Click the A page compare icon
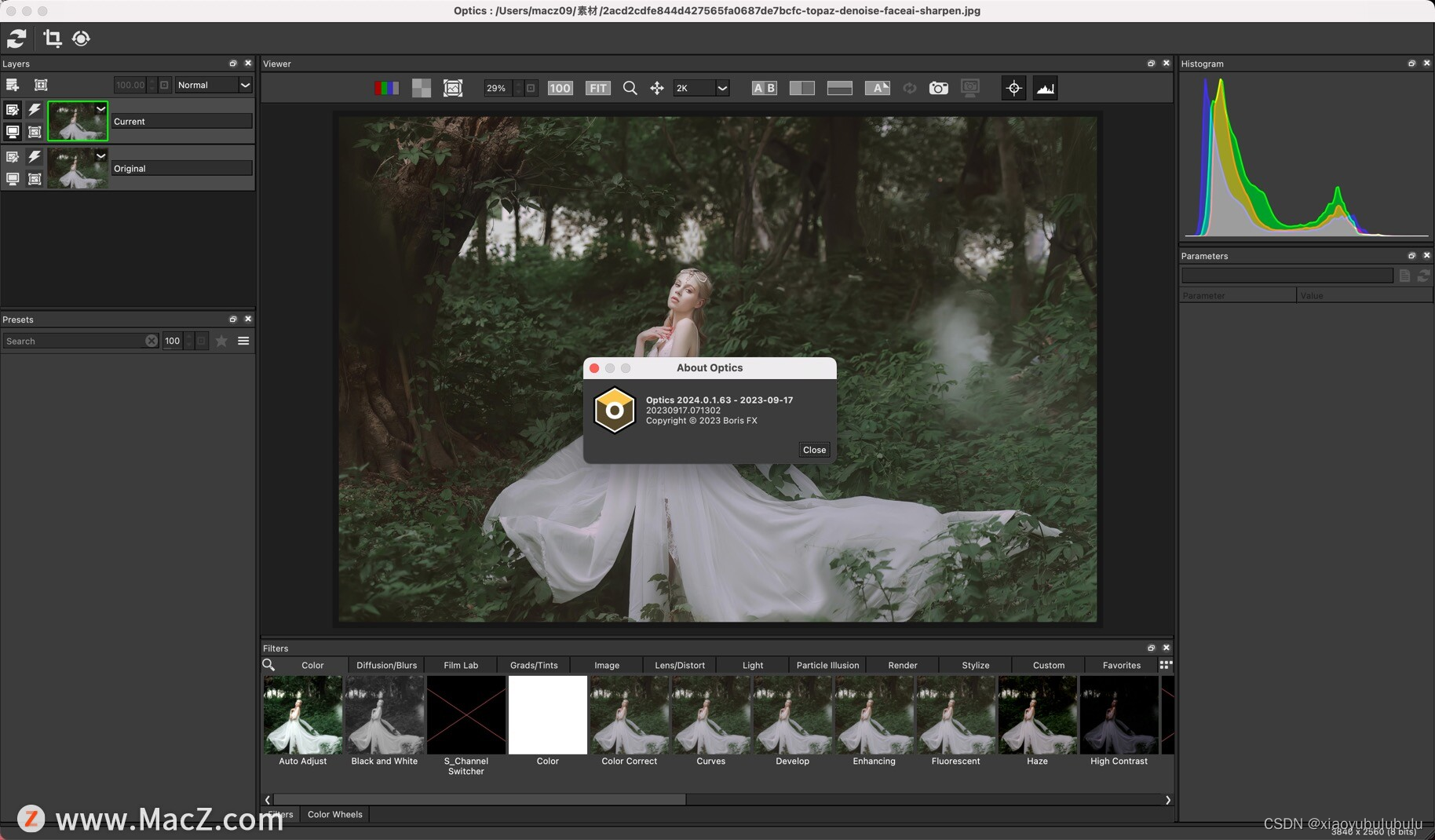The image size is (1435, 840). (877, 88)
